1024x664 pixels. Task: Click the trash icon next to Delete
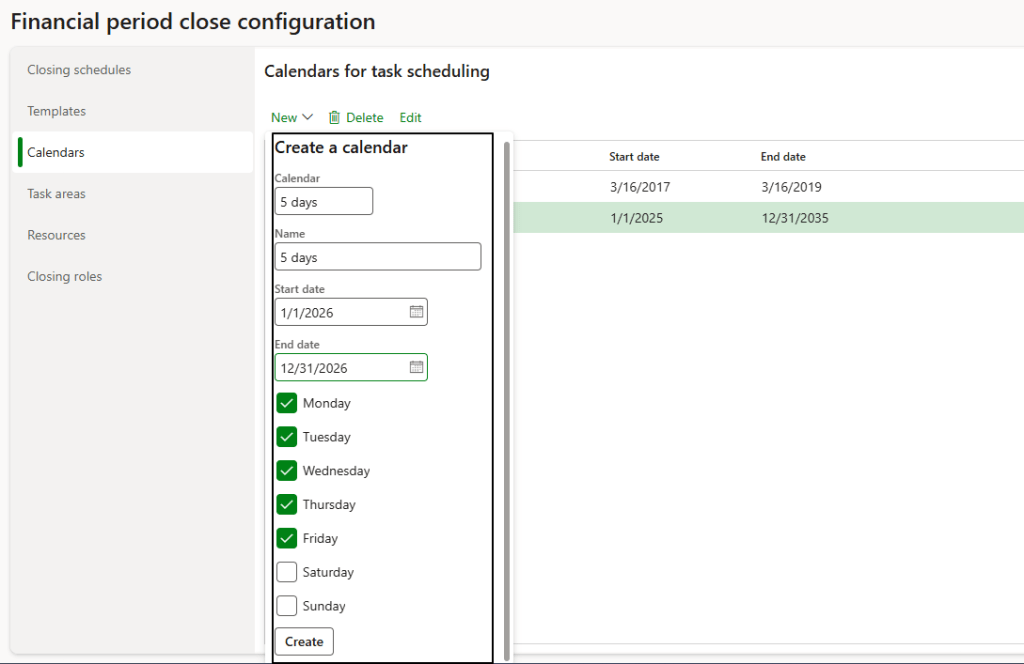click(x=334, y=118)
